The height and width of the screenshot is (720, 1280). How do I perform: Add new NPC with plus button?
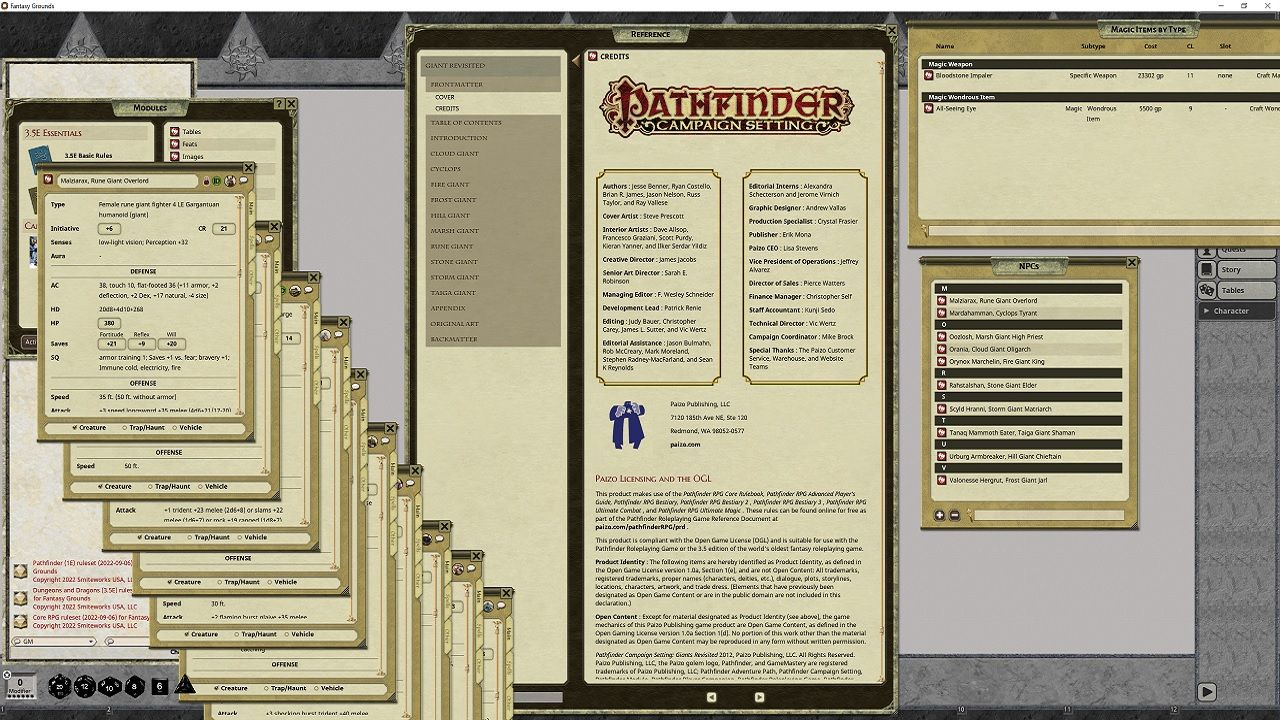coord(940,515)
